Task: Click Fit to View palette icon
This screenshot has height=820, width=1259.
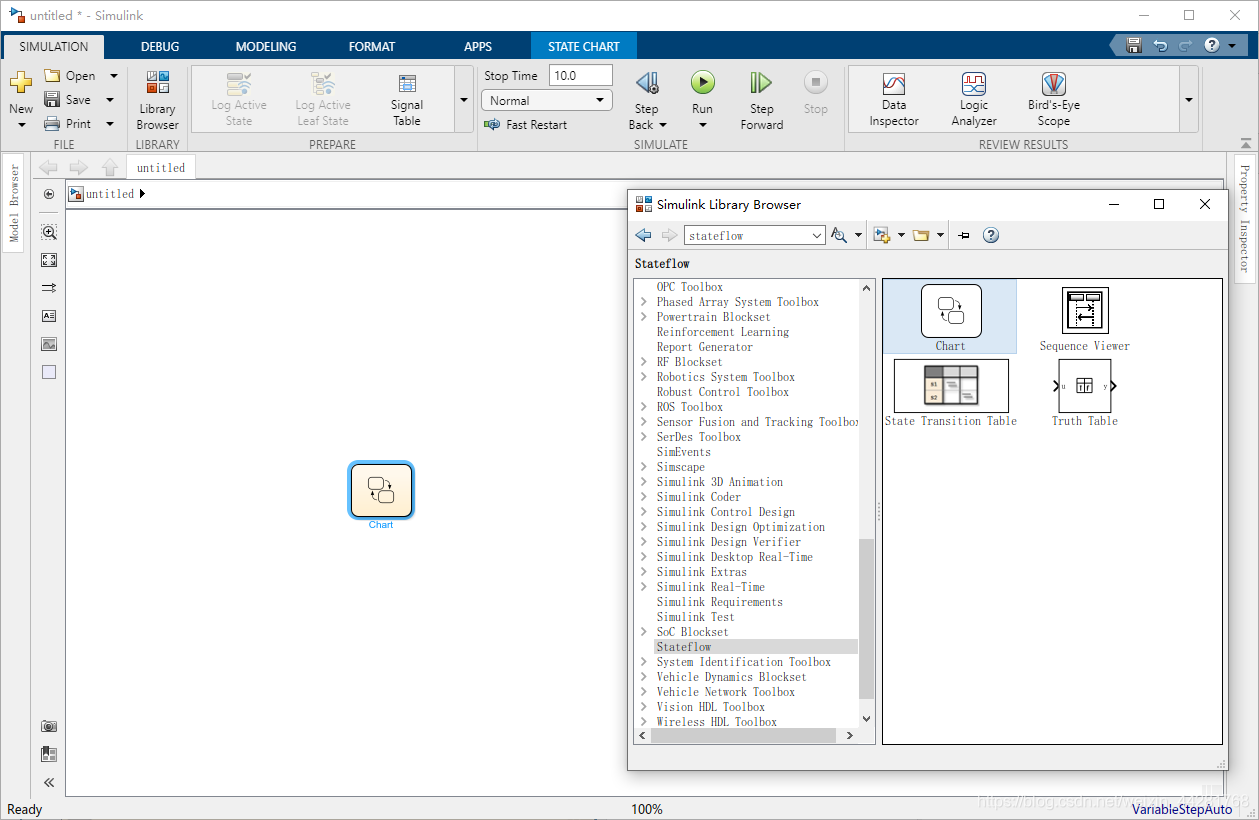Action: click(49, 260)
